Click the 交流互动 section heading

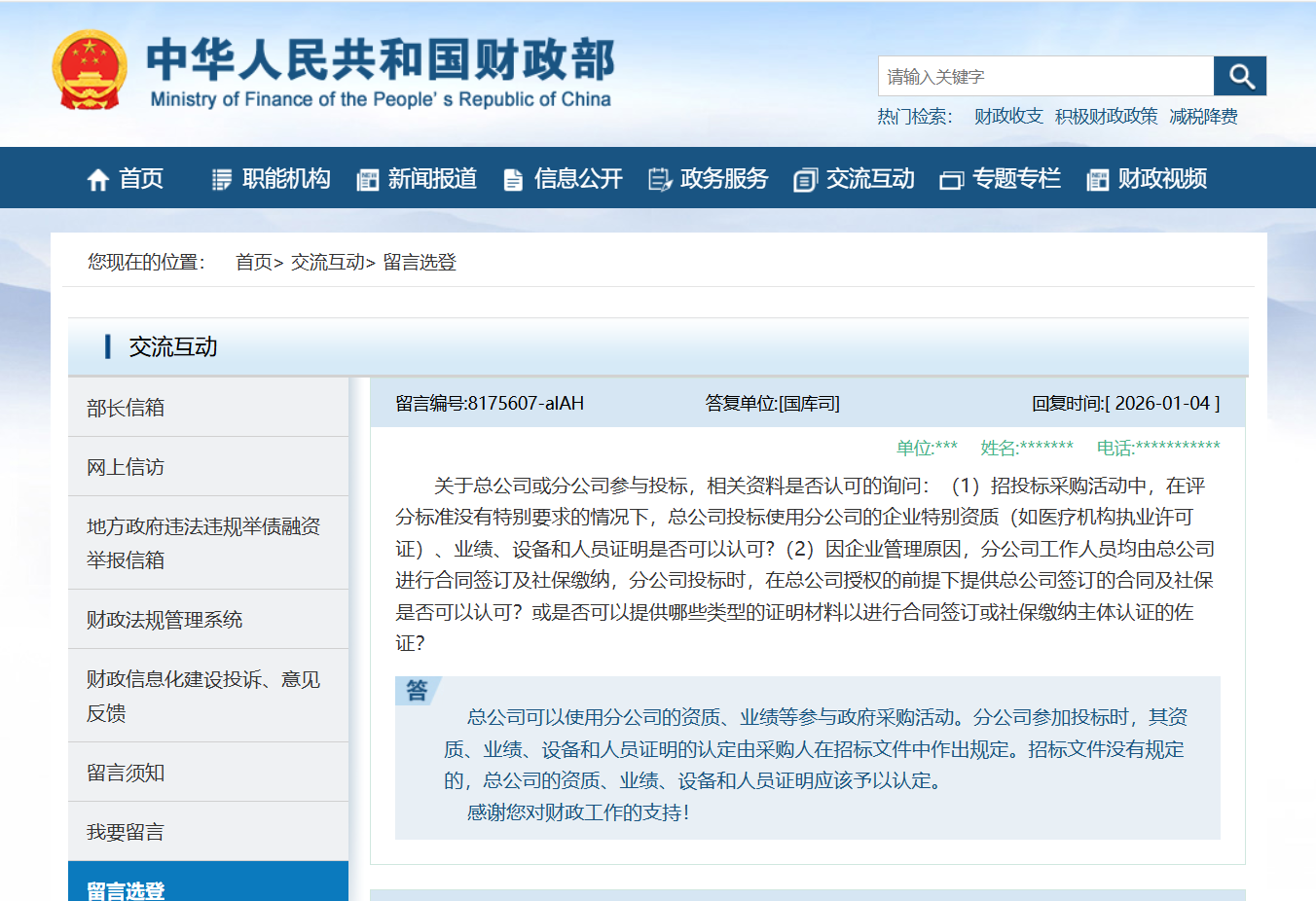point(173,346)
